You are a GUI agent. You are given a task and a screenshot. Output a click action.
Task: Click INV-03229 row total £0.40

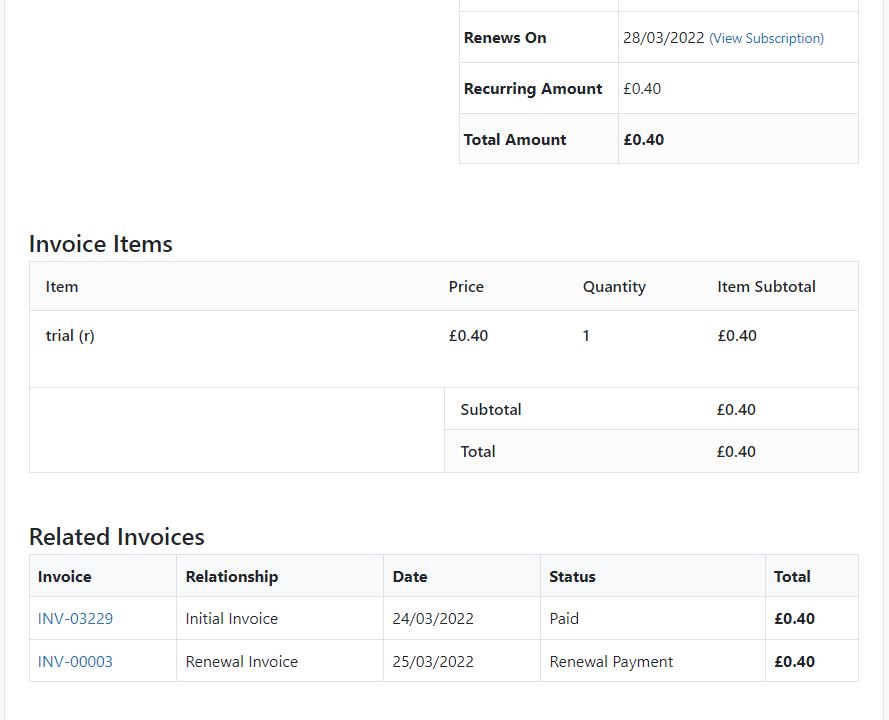[x=794, y=619]
